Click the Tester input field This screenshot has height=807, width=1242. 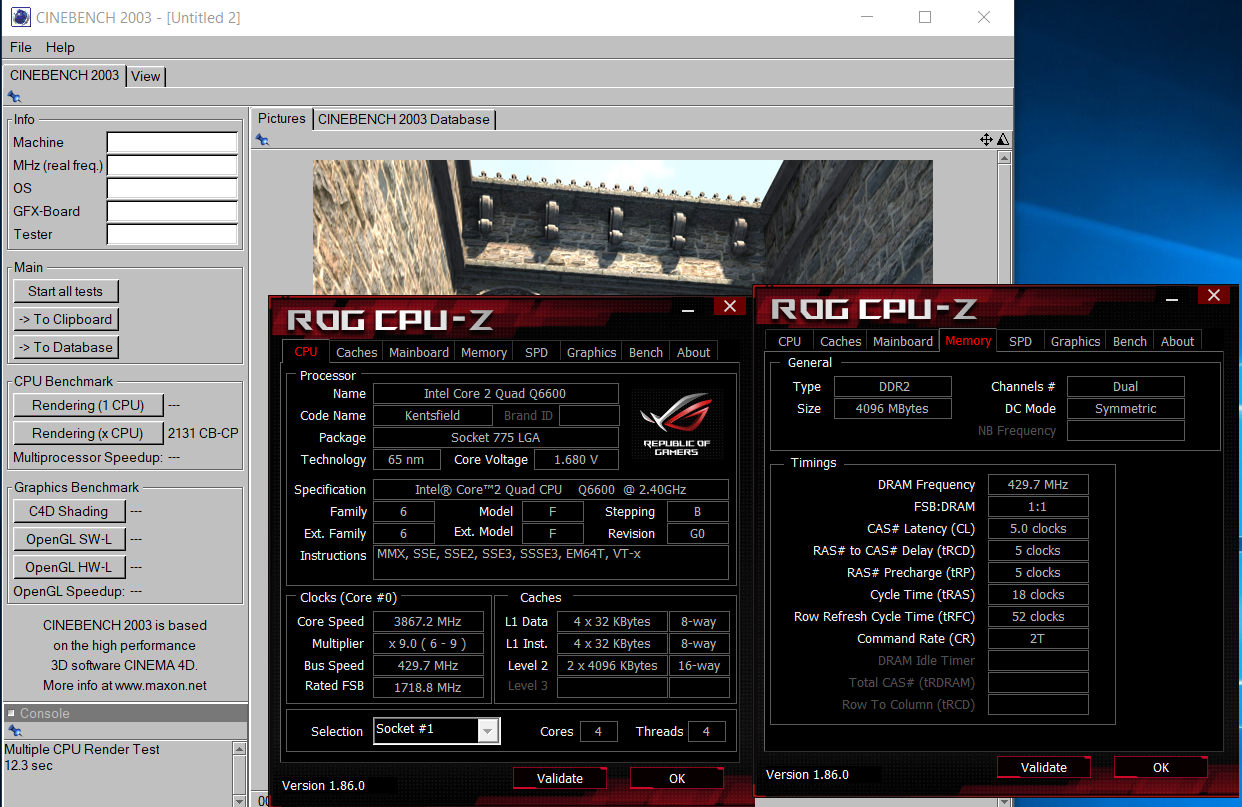tap(172, 234)
